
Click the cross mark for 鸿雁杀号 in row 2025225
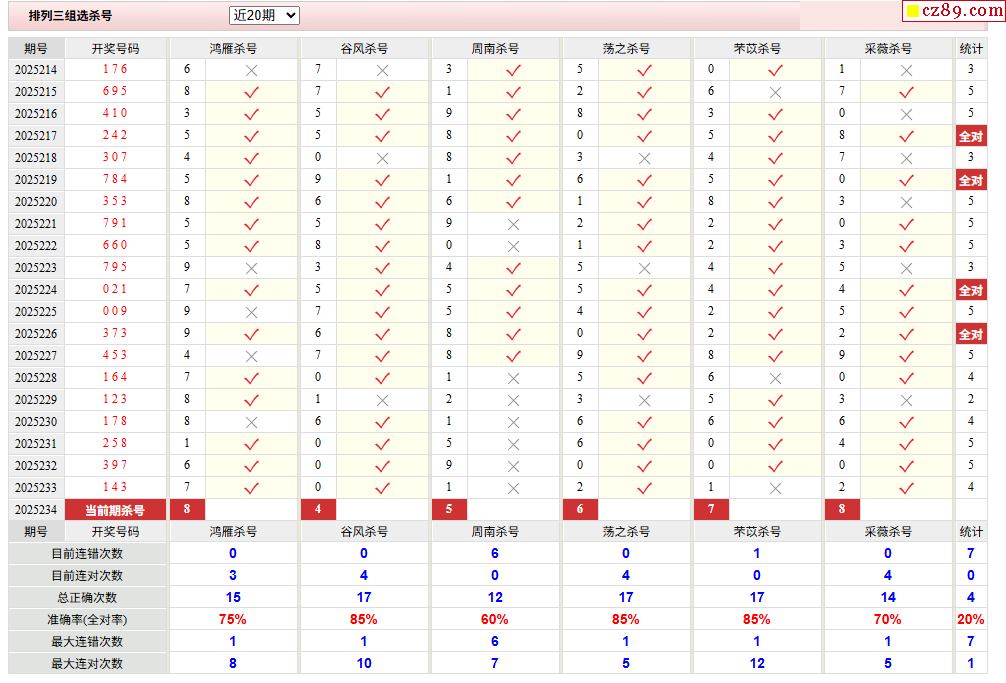point(252,312)
